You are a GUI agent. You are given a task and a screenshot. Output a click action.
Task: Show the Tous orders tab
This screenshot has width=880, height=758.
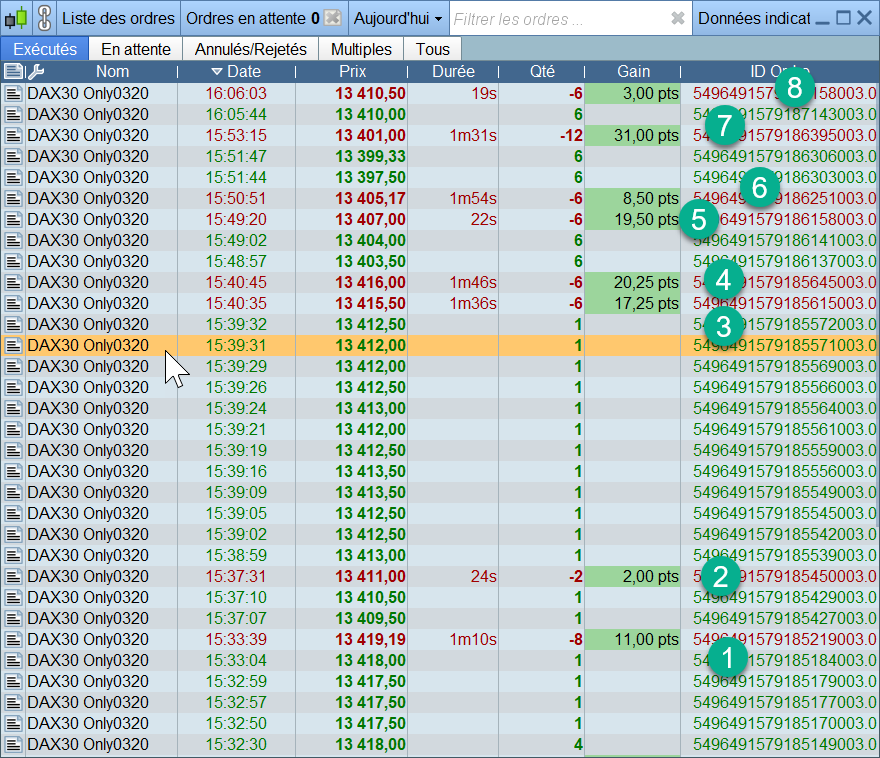(432, 49)
